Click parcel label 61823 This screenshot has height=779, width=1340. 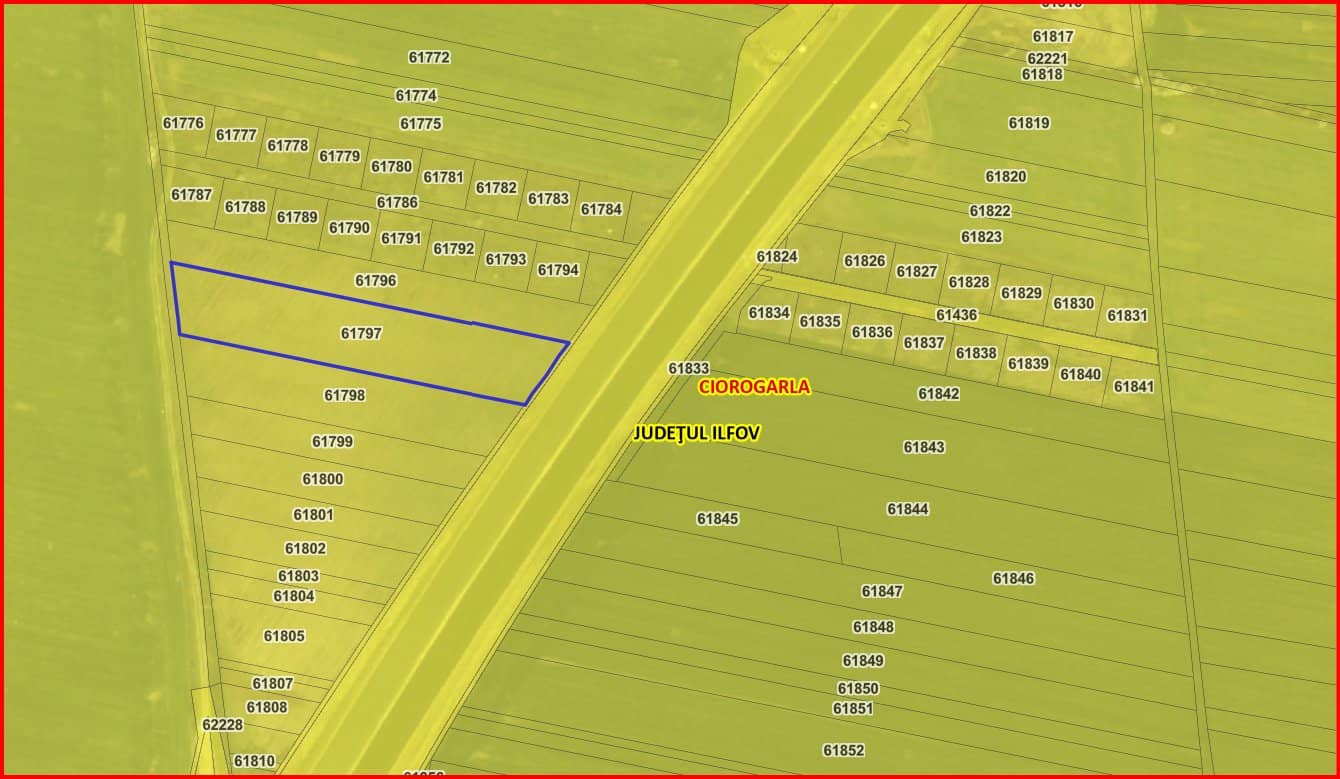pos(981,237)
